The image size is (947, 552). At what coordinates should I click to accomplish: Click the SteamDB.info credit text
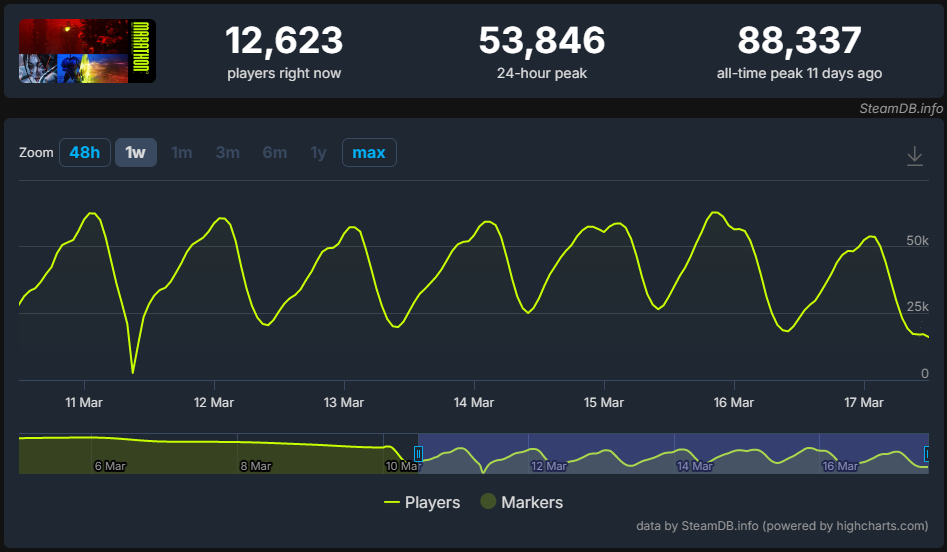[900, 109]
